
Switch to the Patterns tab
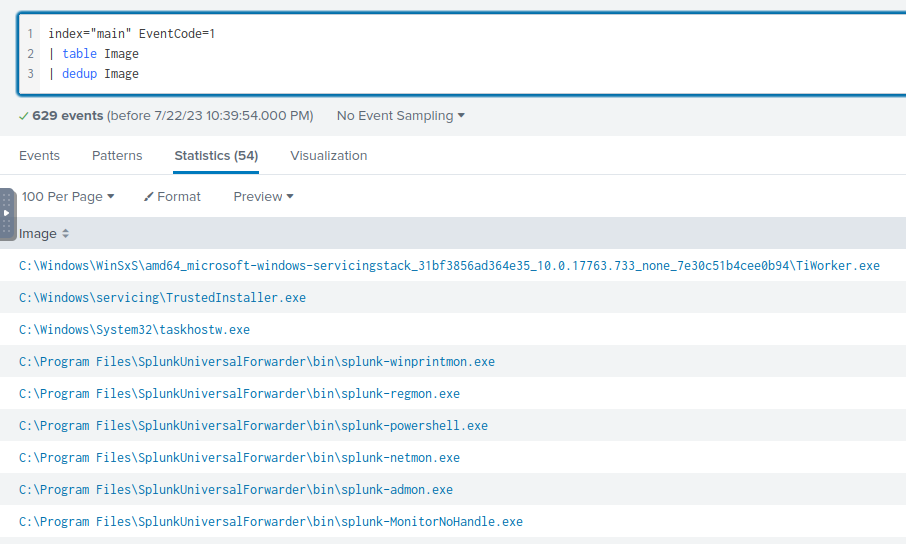click(x=117, y=156)
